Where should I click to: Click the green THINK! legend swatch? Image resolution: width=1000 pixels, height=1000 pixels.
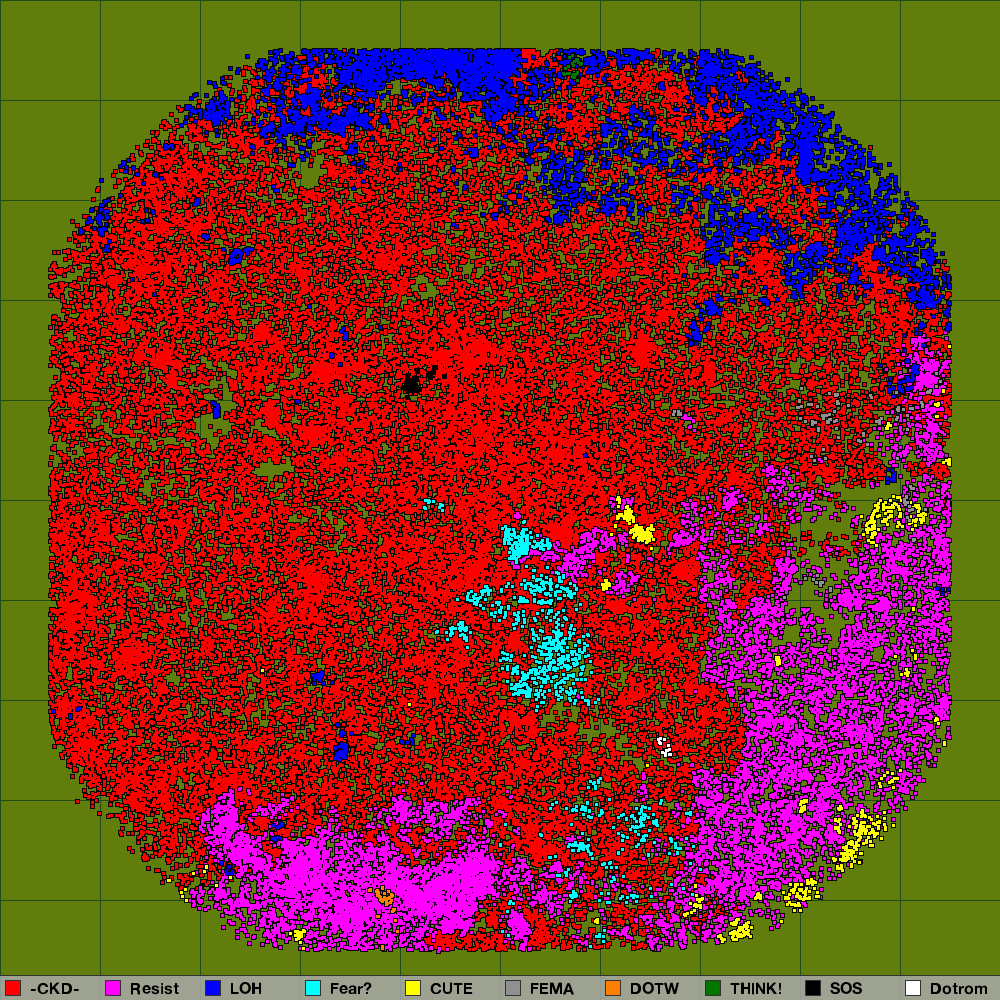[x=713, y=988]
